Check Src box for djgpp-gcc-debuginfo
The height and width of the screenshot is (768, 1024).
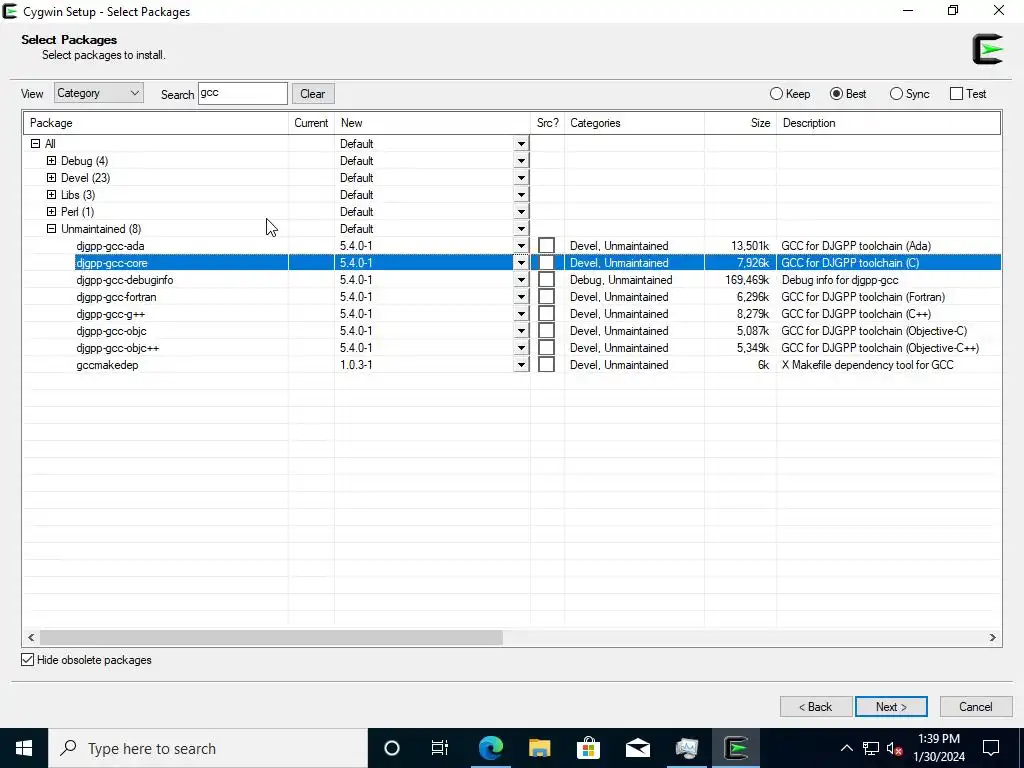point(547,280)
